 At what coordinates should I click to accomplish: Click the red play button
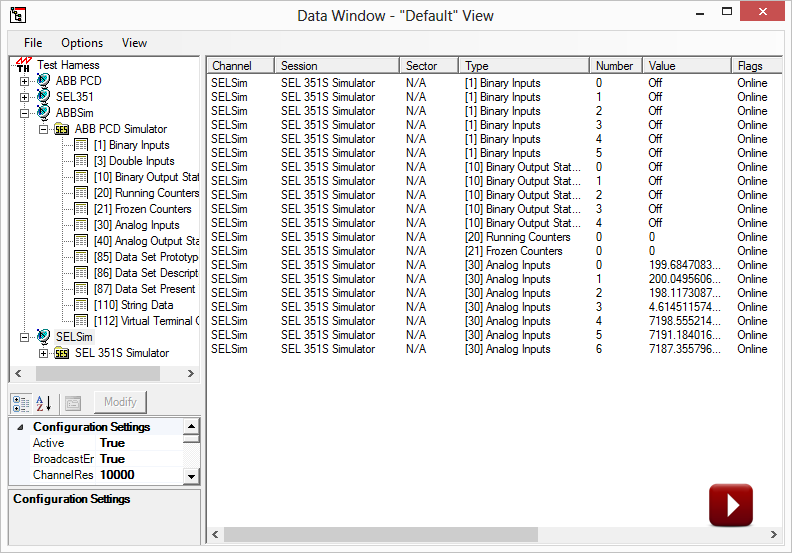point(731,505)
